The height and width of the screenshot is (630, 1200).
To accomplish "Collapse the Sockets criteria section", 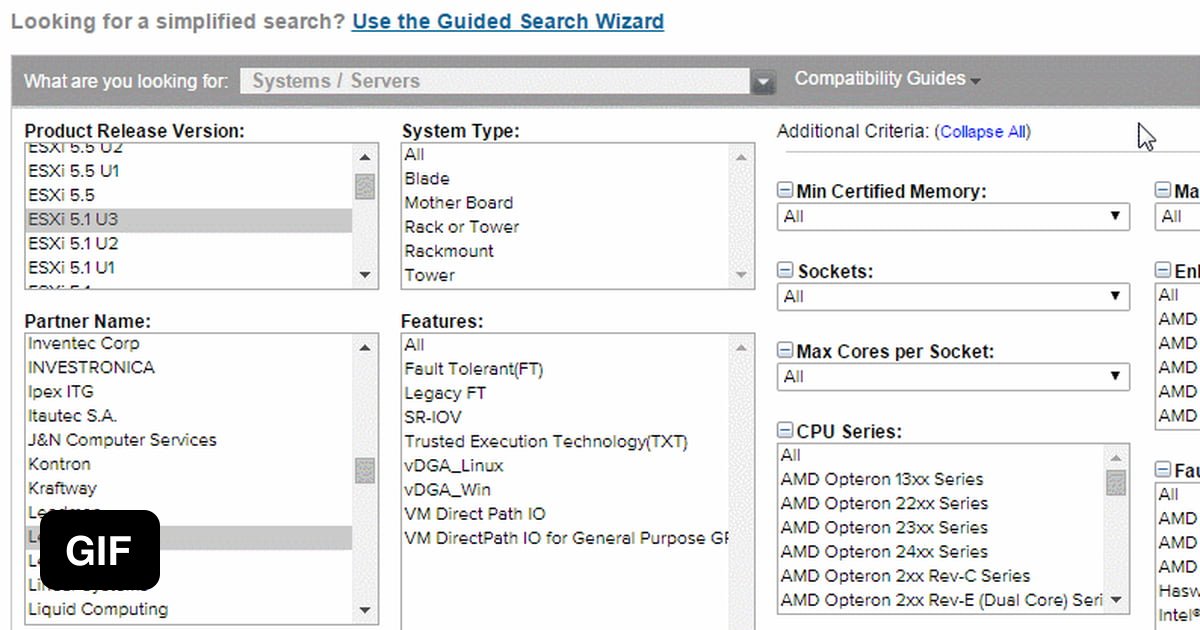I will (785, 271).
